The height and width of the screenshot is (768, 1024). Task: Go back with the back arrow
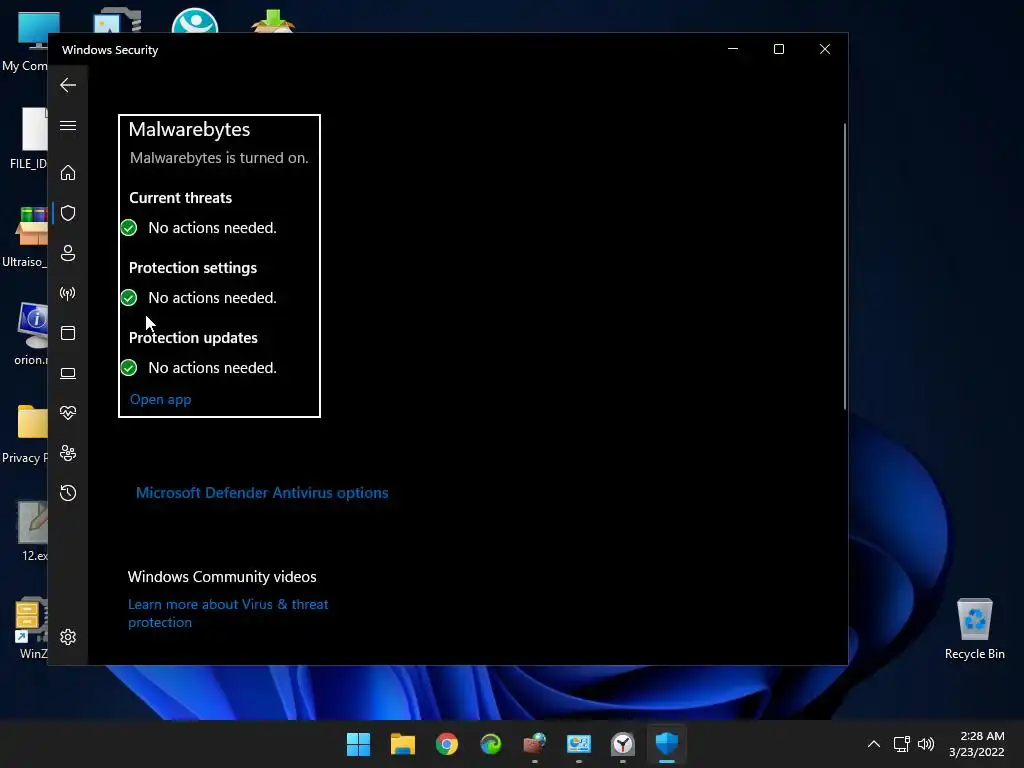[68, 85]
